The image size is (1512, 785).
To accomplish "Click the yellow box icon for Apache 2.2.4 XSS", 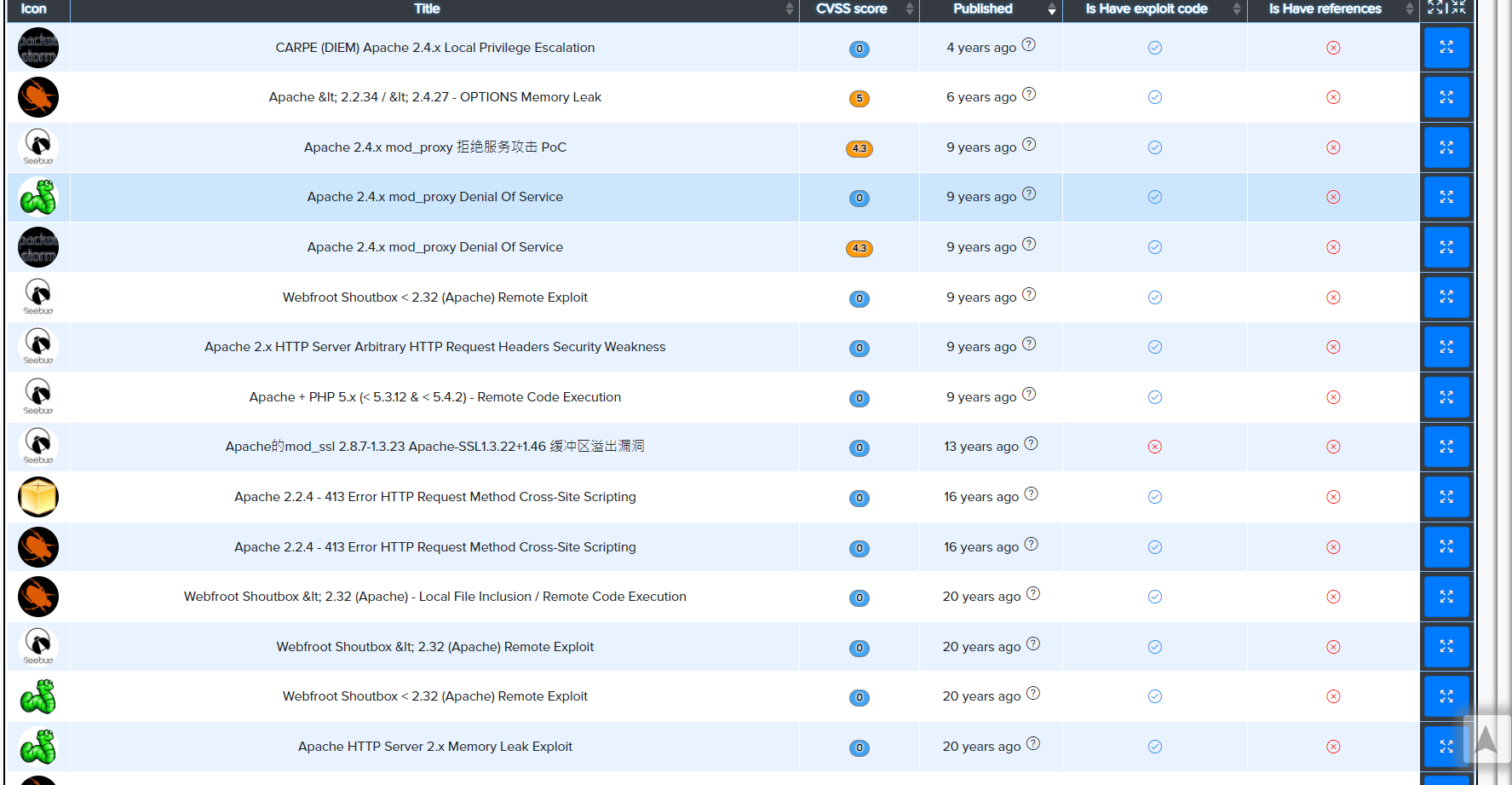I will tap(38, 497).
